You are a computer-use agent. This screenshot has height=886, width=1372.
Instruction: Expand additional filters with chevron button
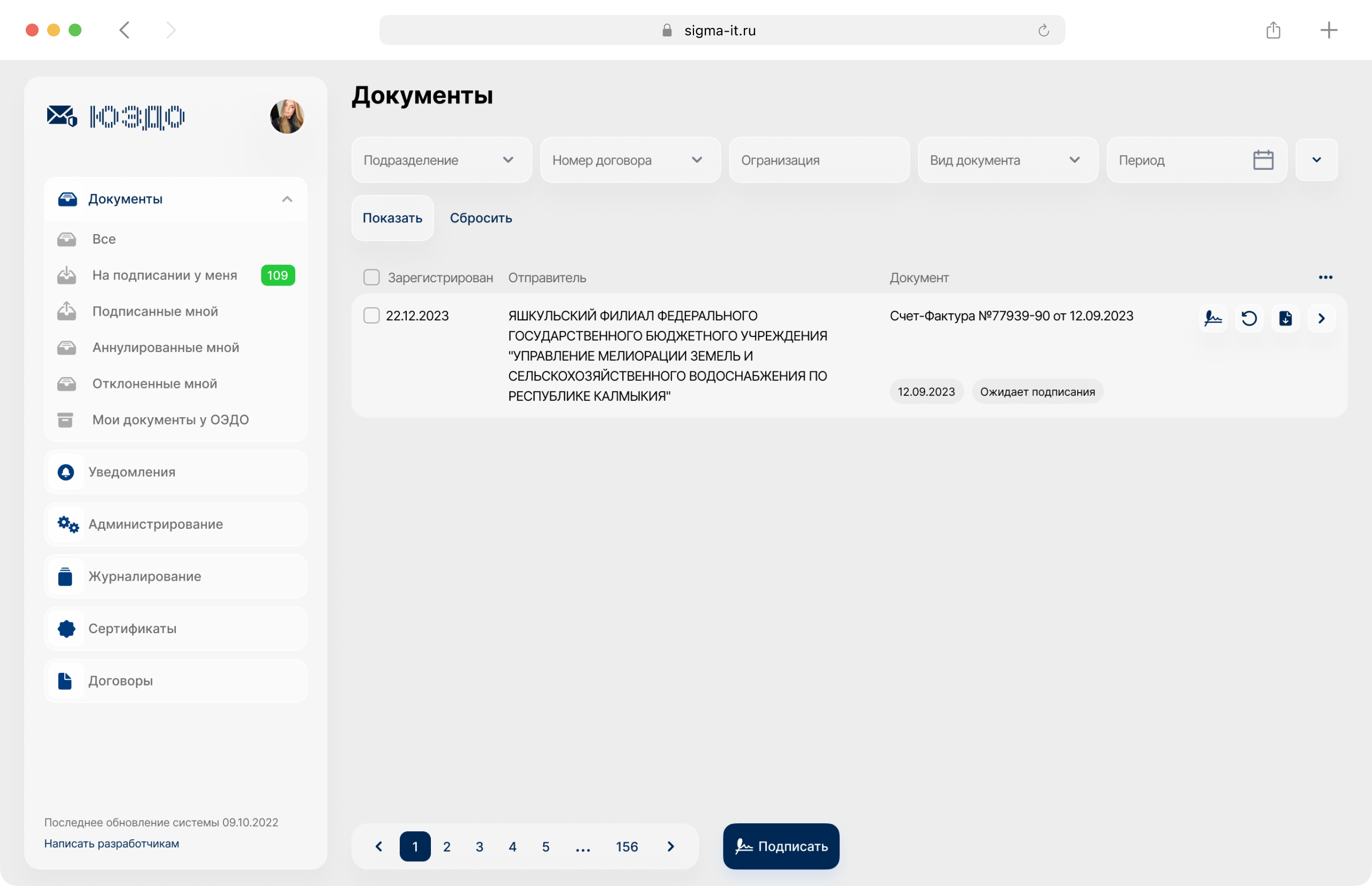[x=1316, y=160]
